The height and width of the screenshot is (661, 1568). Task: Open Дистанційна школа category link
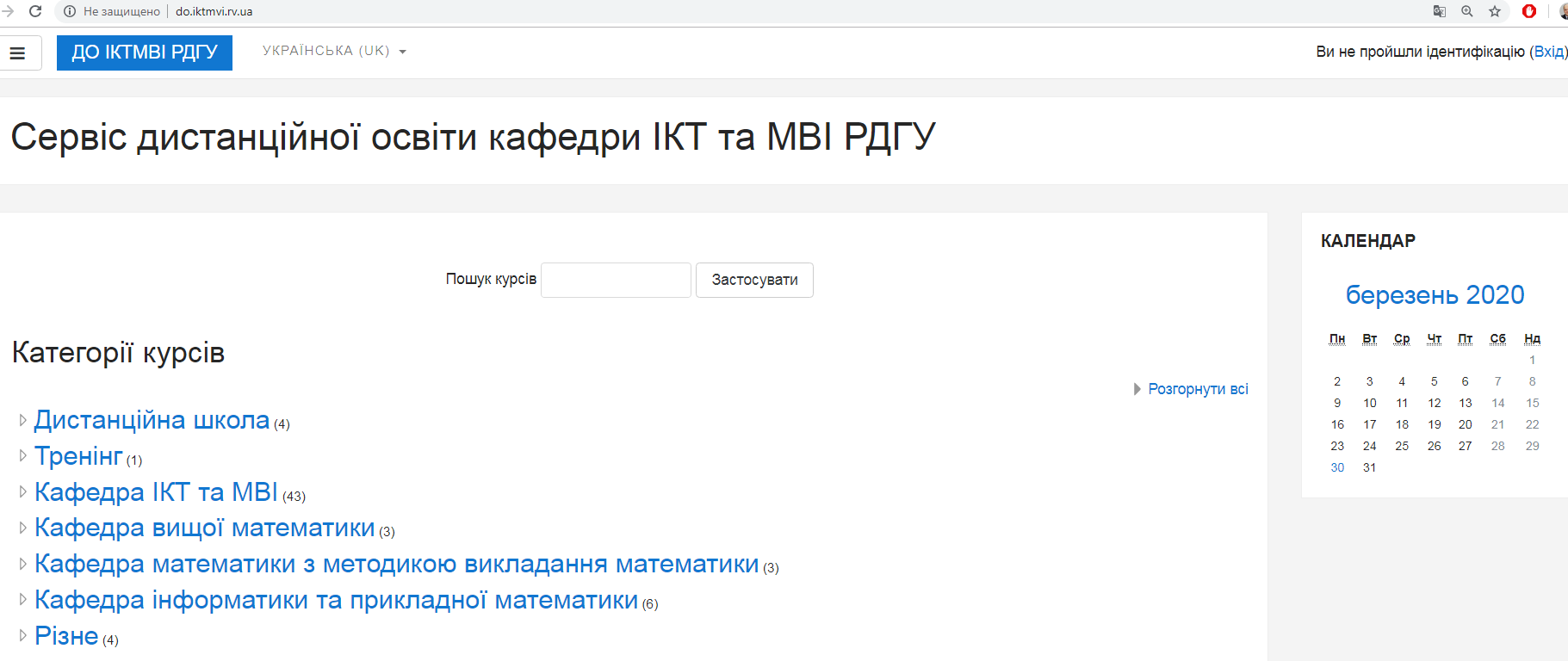tap(152, 420)
